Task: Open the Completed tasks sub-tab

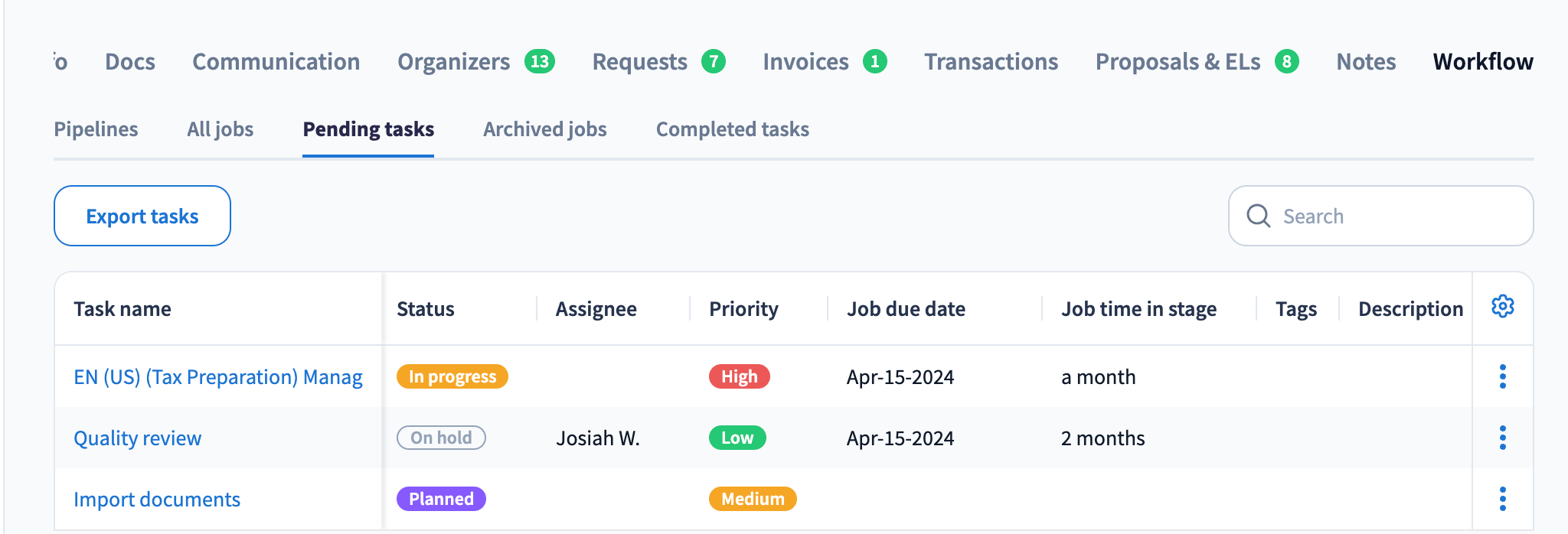Action: 732,129
